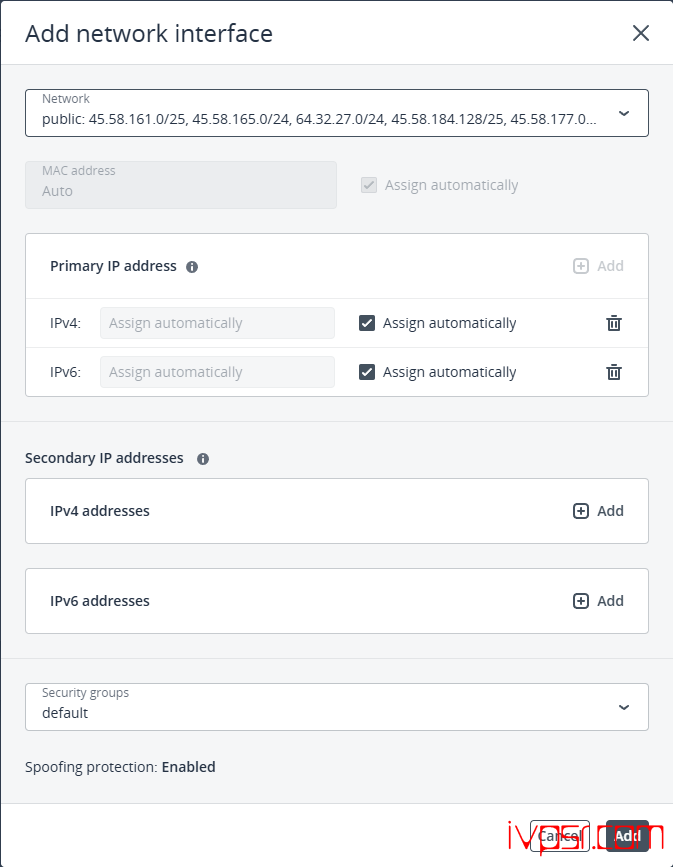This screenshot has width=673, height=867.
Task: Click the Cancel button
Action: click(560, 835)
